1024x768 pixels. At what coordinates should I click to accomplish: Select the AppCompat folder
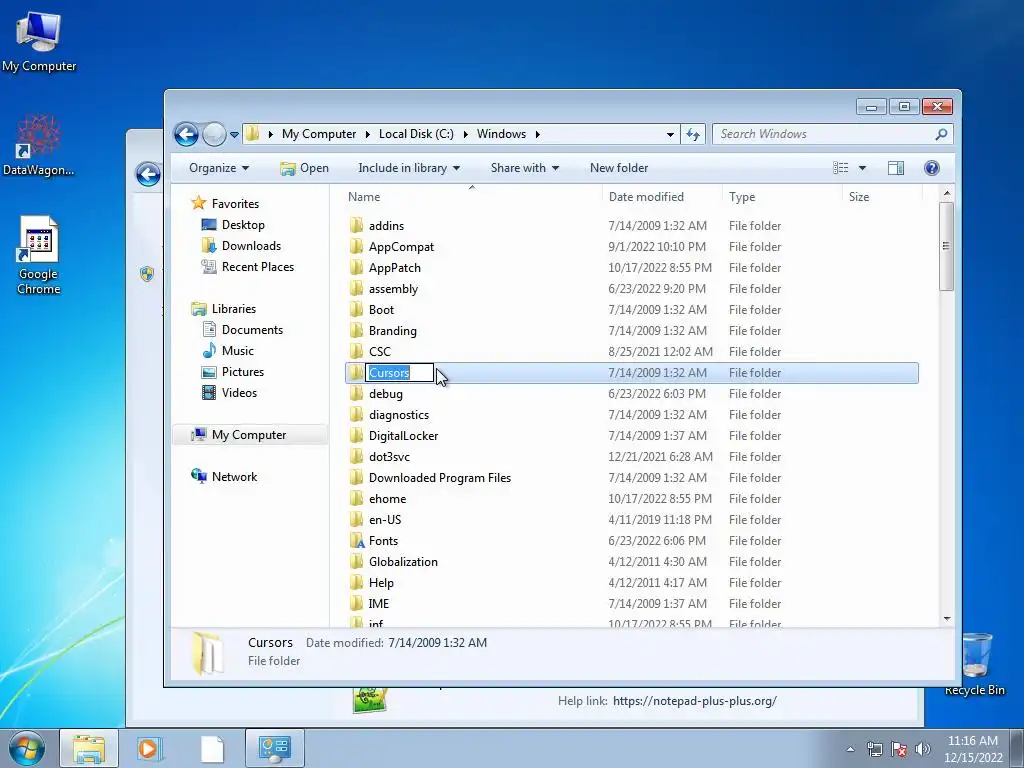tap(401, 247)
